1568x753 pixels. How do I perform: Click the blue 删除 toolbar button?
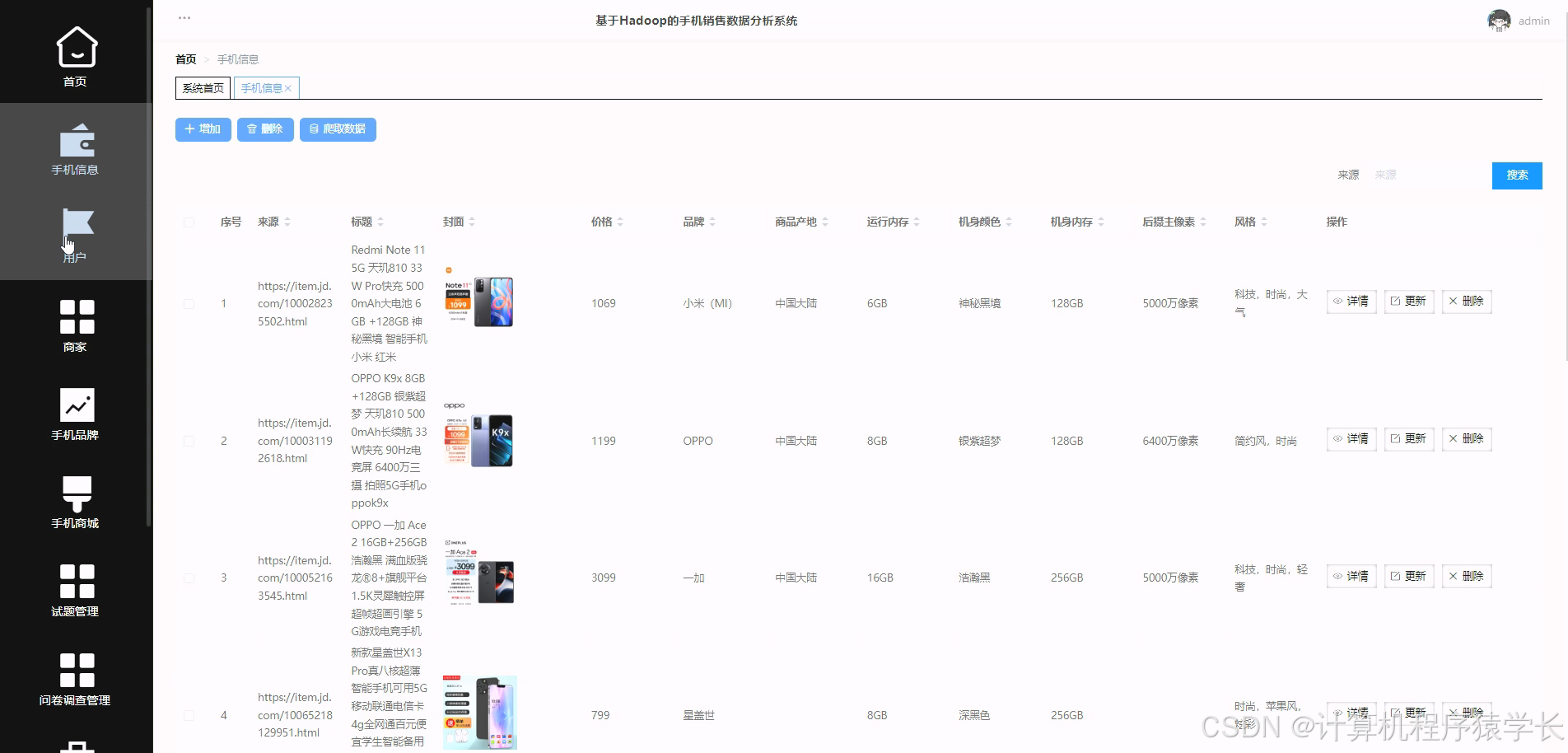tap(265, 129)
